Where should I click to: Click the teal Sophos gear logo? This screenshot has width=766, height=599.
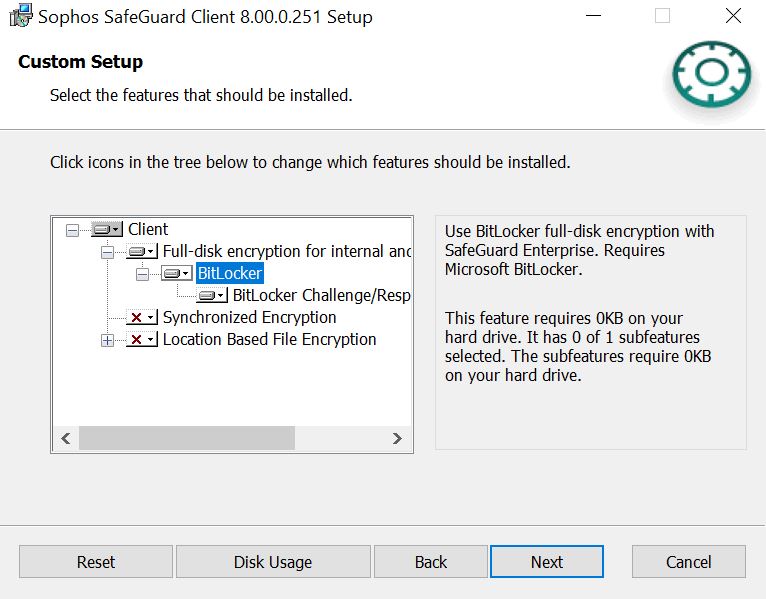pyautogui.click(x=711, y=74)
